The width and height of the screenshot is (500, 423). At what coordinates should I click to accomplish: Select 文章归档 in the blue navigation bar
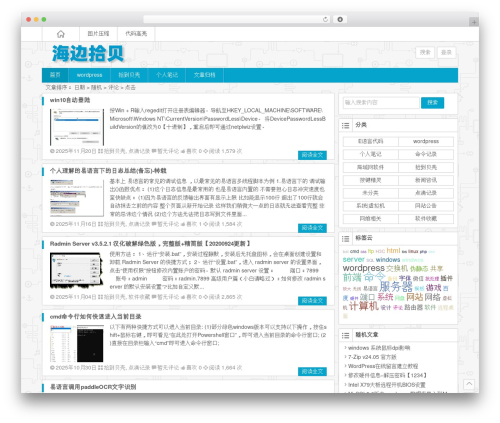[204, 75]
